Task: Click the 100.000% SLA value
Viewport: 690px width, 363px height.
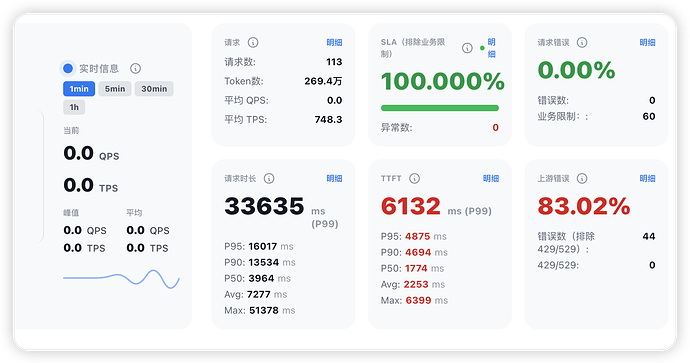Action: [442, 81]
